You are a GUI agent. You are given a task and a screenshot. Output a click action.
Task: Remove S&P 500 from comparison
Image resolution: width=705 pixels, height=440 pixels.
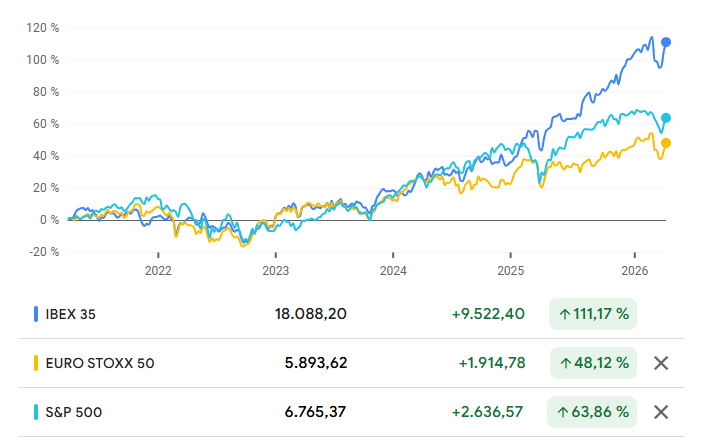pyautogui.click(x=660, y=412)
